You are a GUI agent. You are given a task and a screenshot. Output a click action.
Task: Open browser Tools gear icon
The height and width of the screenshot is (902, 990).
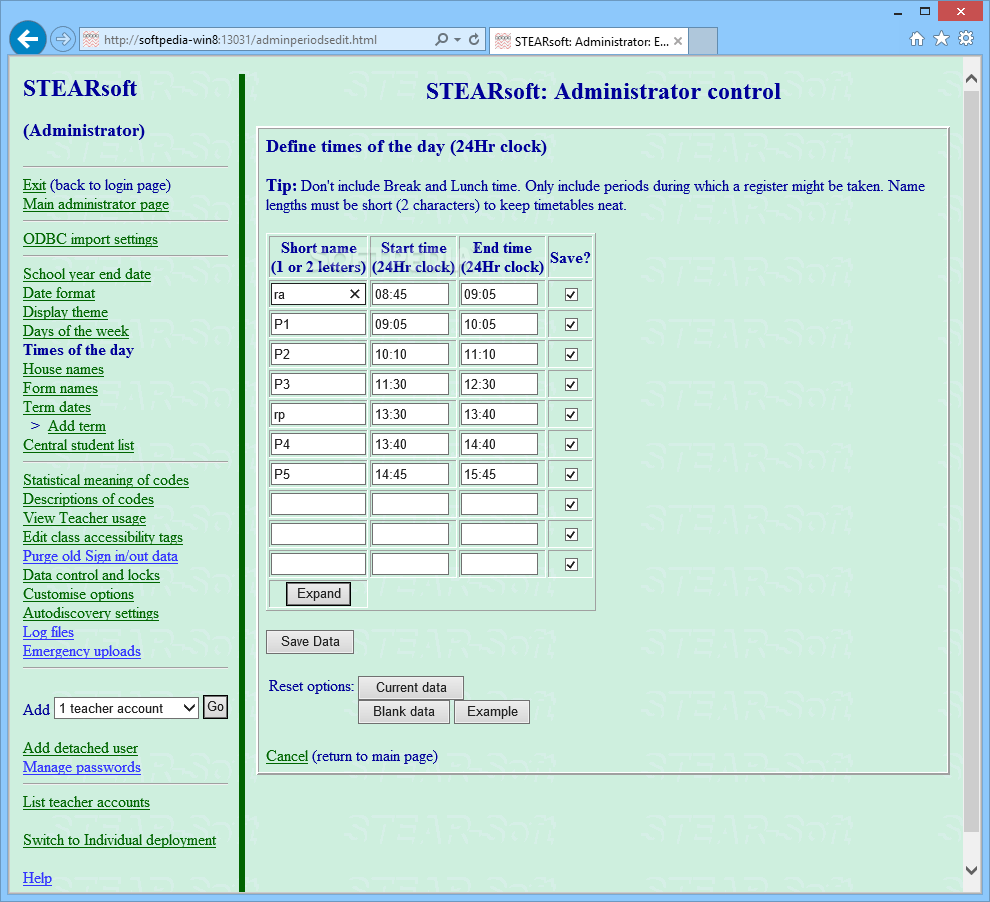click(x=966, y=39)
